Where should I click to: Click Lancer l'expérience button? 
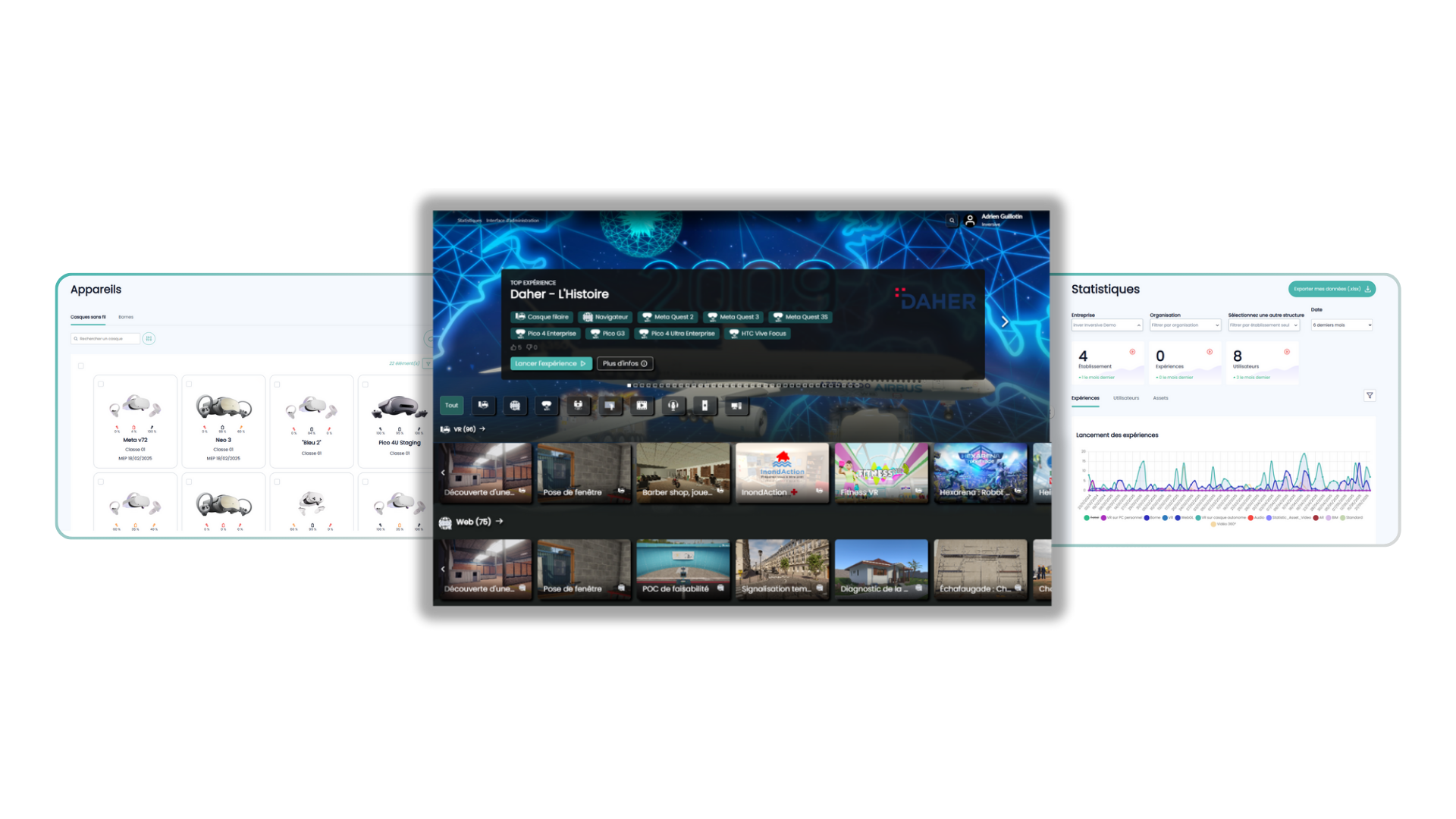pos(551,364)
